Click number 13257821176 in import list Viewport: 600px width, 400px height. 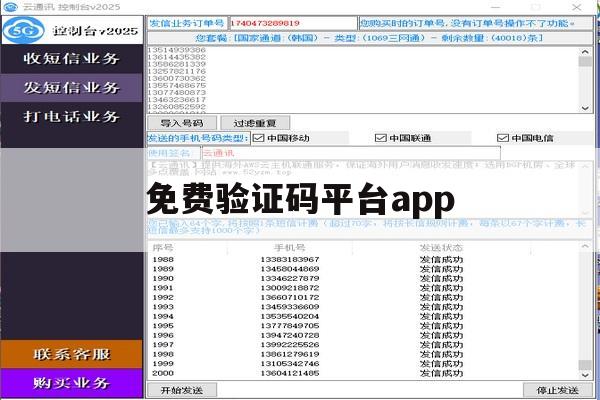coord(177,71)
